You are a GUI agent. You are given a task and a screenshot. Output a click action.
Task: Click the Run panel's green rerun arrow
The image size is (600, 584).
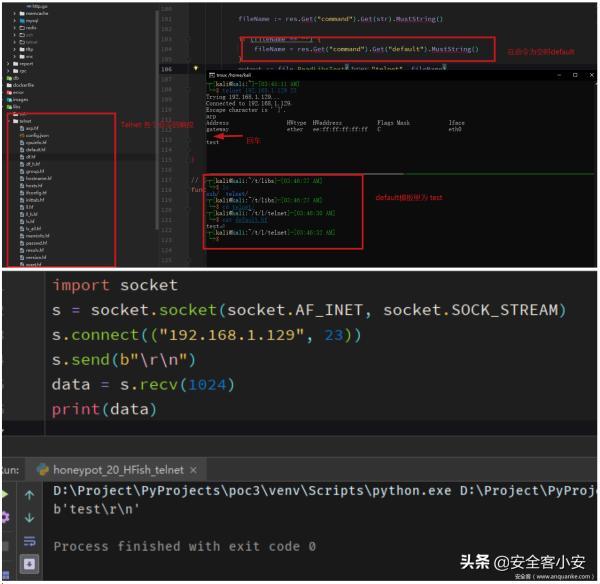click(x=6, y=493)
